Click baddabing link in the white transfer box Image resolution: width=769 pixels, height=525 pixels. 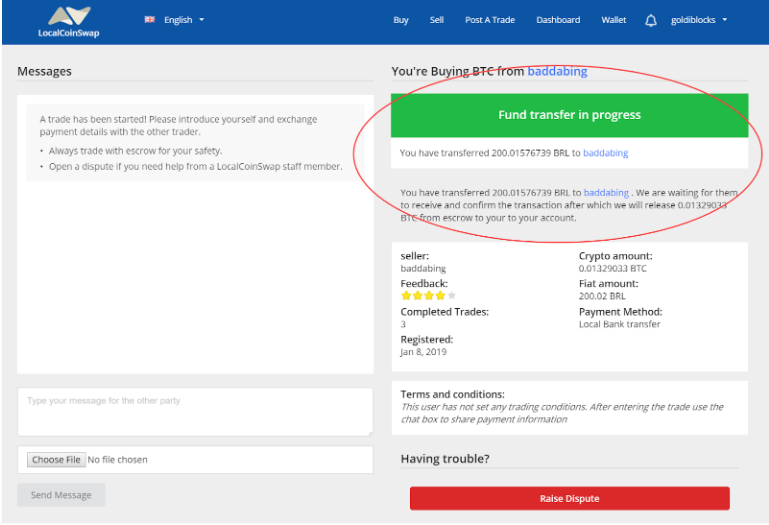[x=605, y=153]
